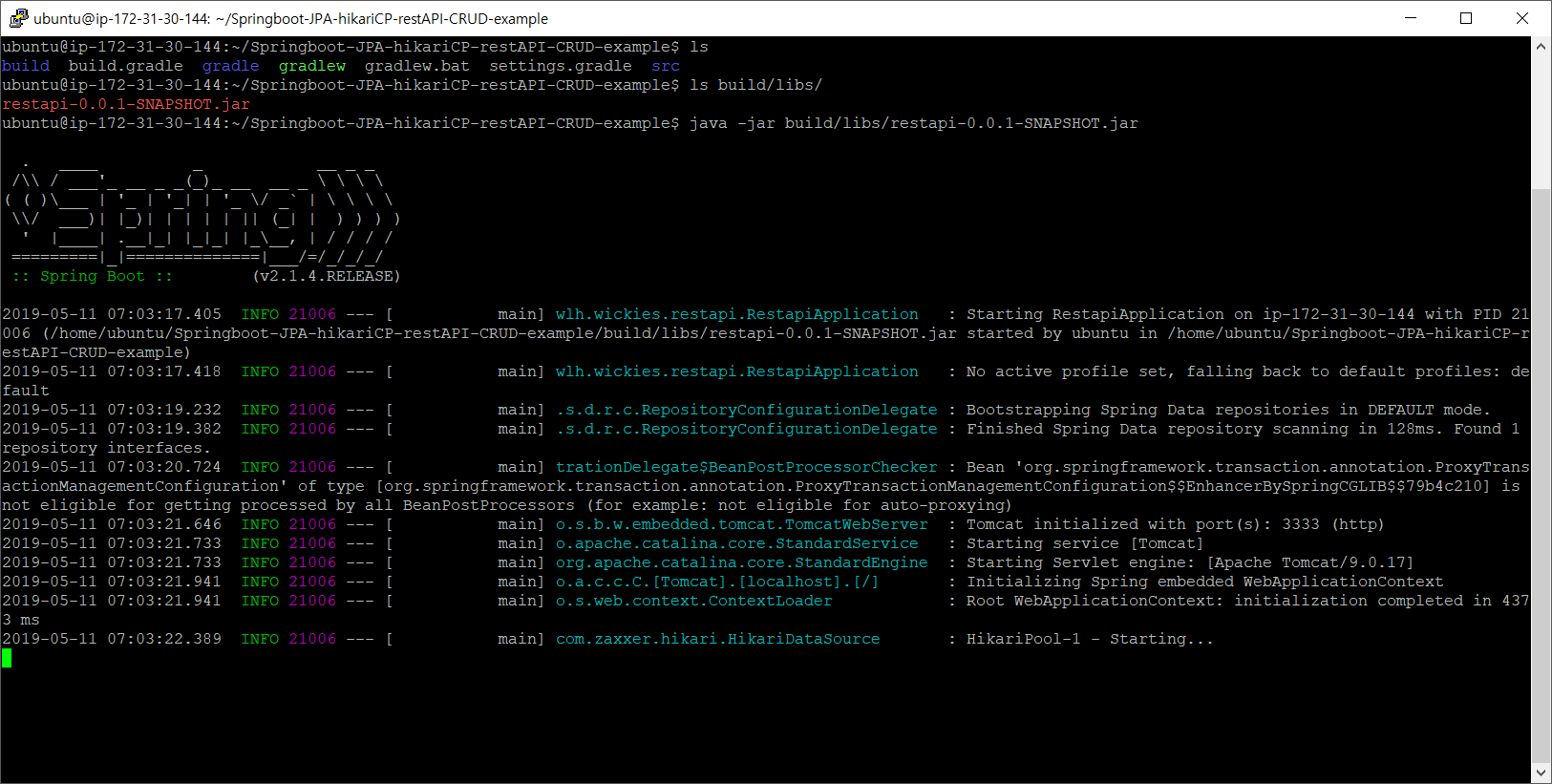Click the scrollbar down arrow
Image resolution: width=1552 pixels, height=784 pixels.
1541,773
